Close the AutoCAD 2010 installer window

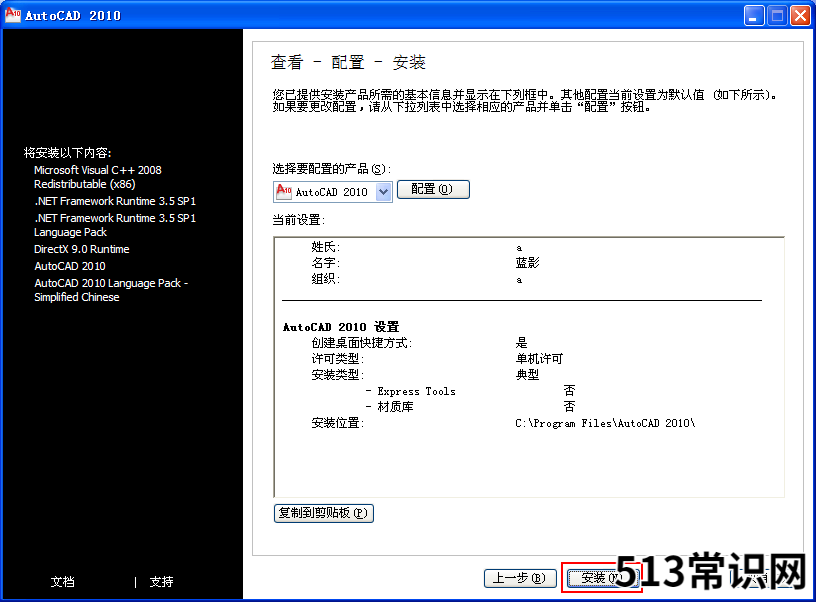coord(800,16)
